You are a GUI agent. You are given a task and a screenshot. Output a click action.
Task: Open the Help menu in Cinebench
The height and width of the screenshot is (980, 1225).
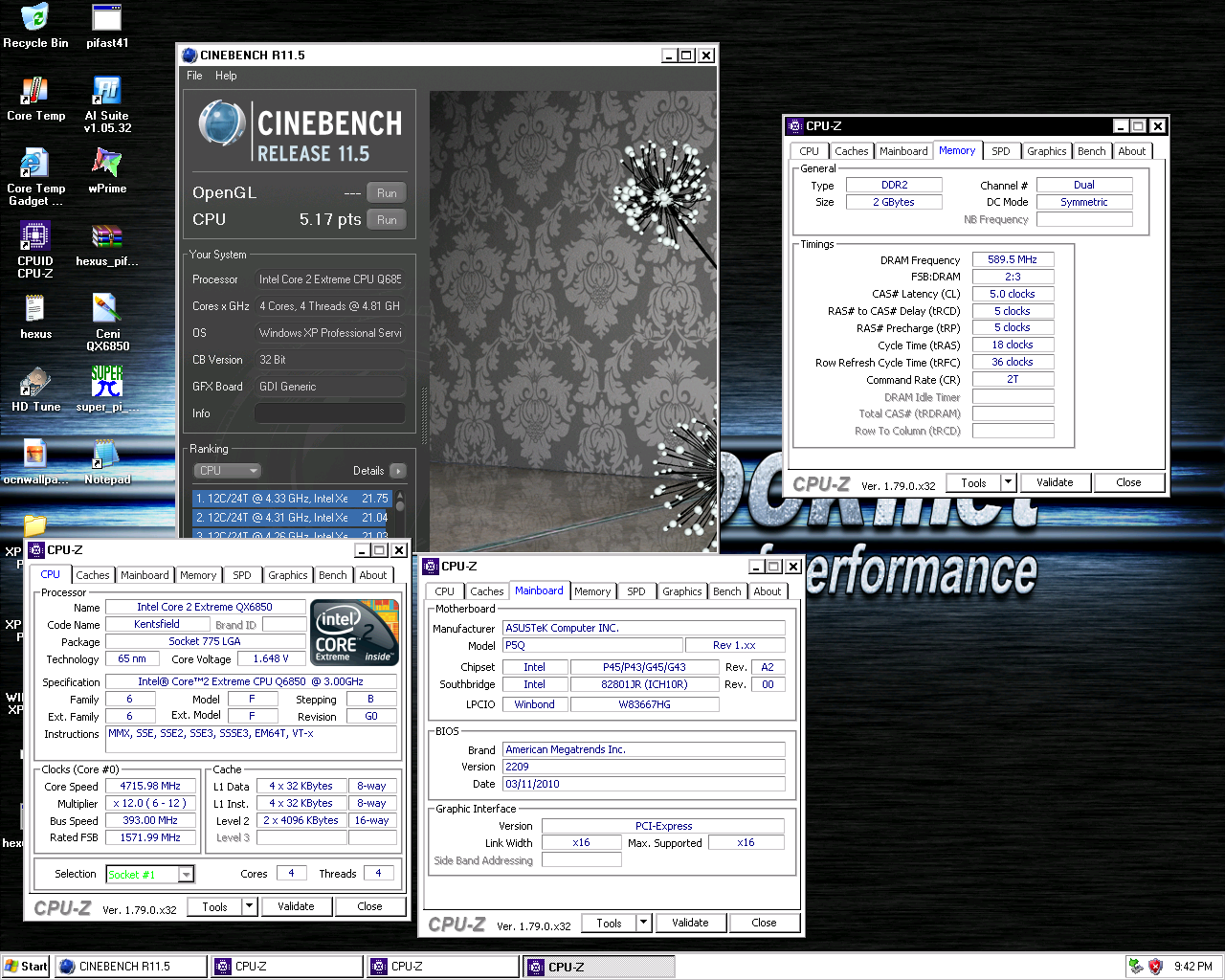coord(226,76)
